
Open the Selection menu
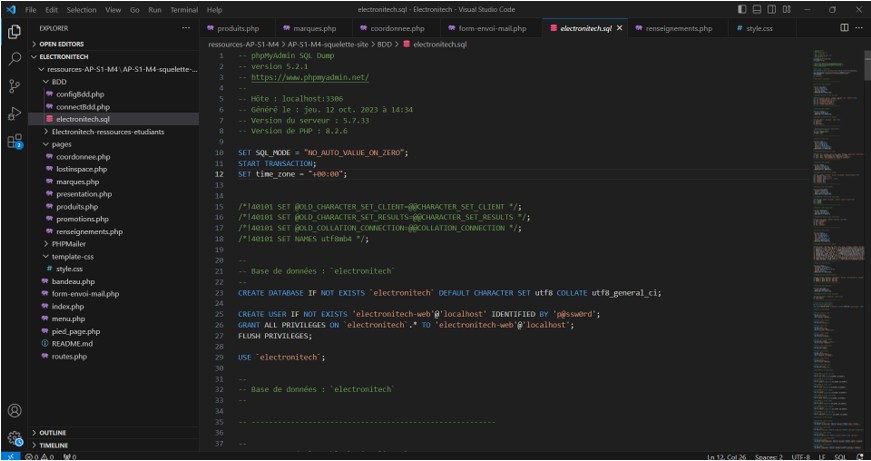point(81,10)
